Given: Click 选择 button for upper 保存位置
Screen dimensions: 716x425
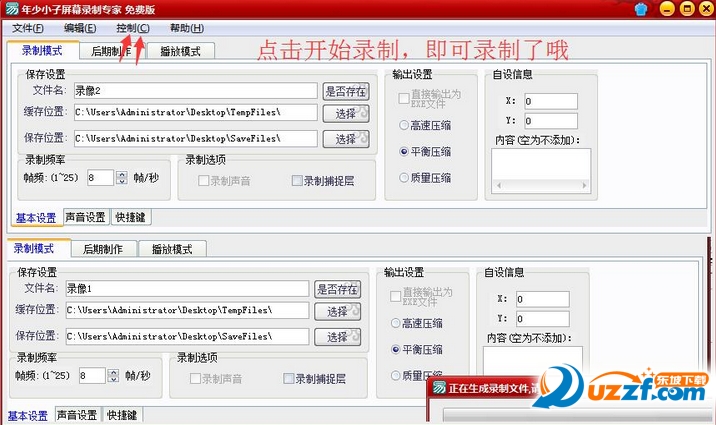Looking at the screenshot, I should (346, 139).
